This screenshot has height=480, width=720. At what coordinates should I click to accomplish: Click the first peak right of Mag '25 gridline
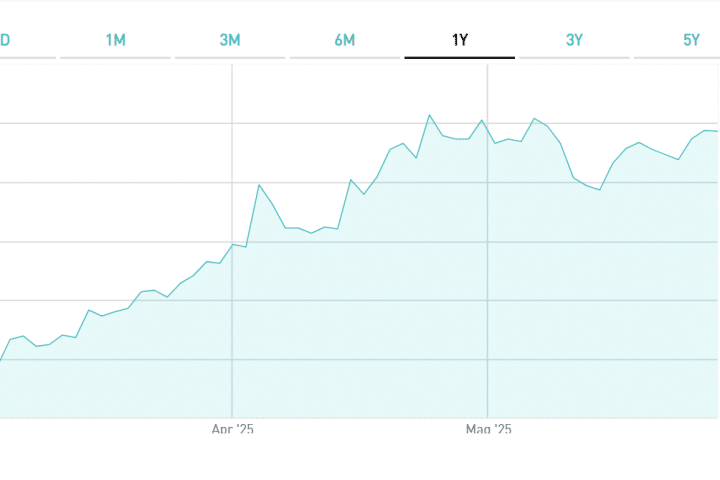534,118
